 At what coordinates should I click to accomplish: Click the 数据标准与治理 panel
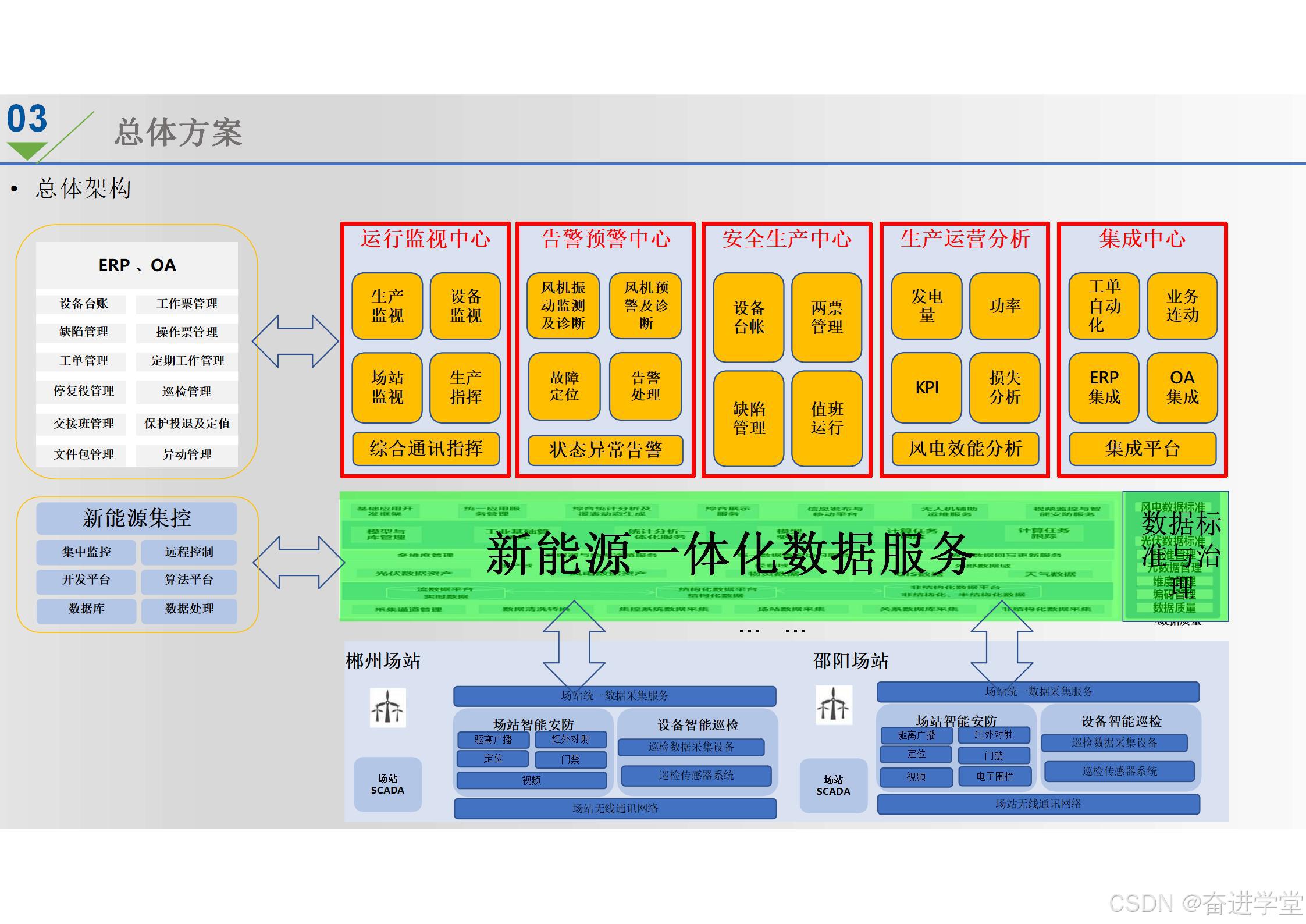click(1176, 556)
